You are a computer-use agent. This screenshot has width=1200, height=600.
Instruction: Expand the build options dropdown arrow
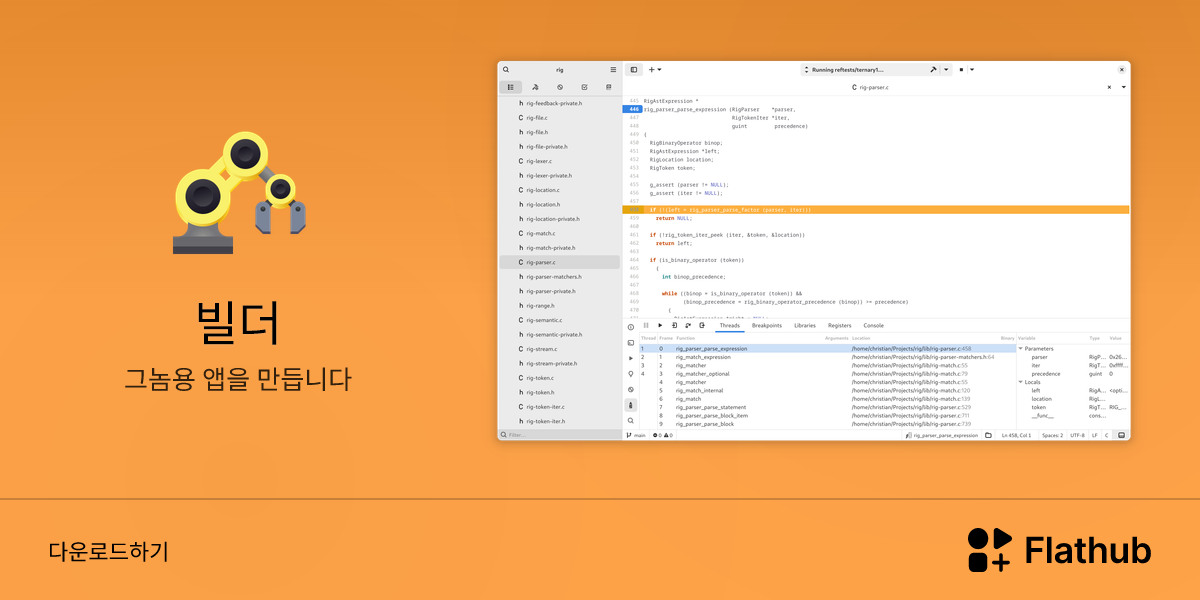[946, 70]
